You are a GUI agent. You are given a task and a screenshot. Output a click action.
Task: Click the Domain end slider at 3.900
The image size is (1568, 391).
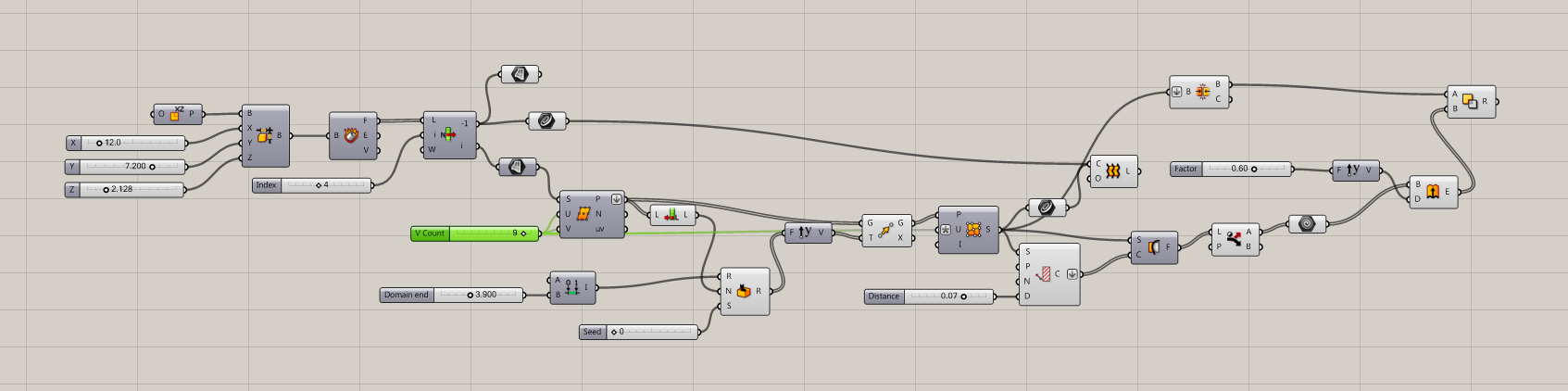(452, 295)
